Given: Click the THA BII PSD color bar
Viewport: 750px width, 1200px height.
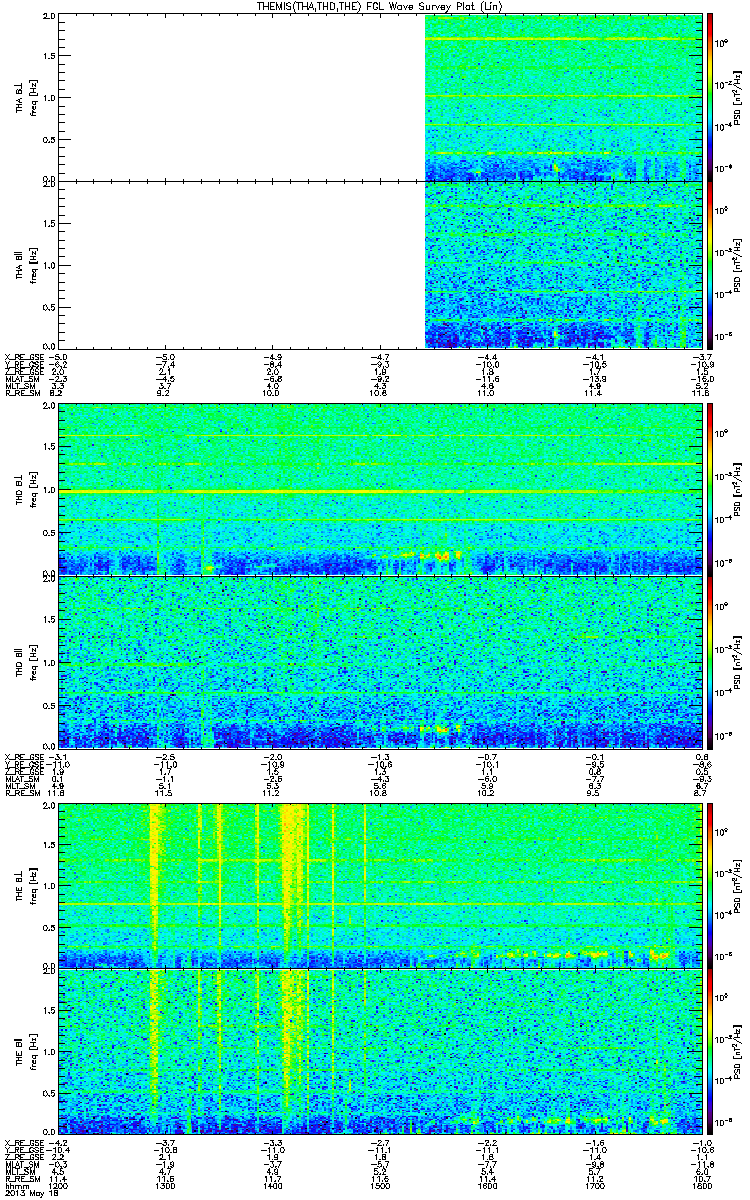Looking at the screenshot, I should pos(710,264).
